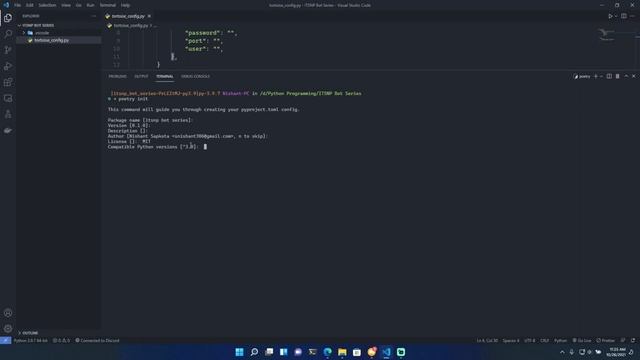The height and width of the screenshot is (360, 640).
Task: Open the Search view in activity bar
Action: pyautogui.click(x=8, y=34)
